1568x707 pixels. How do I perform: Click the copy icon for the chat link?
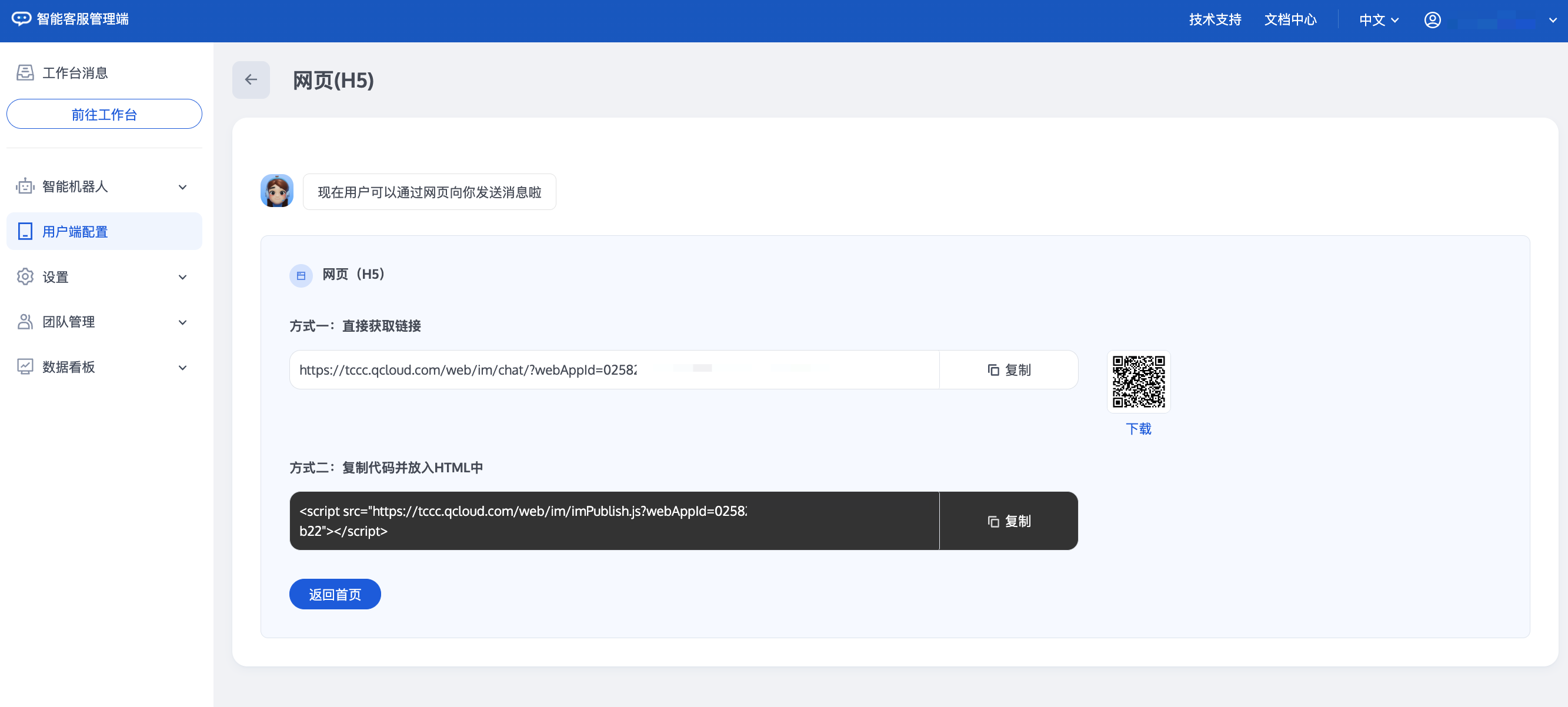(993, 369)
